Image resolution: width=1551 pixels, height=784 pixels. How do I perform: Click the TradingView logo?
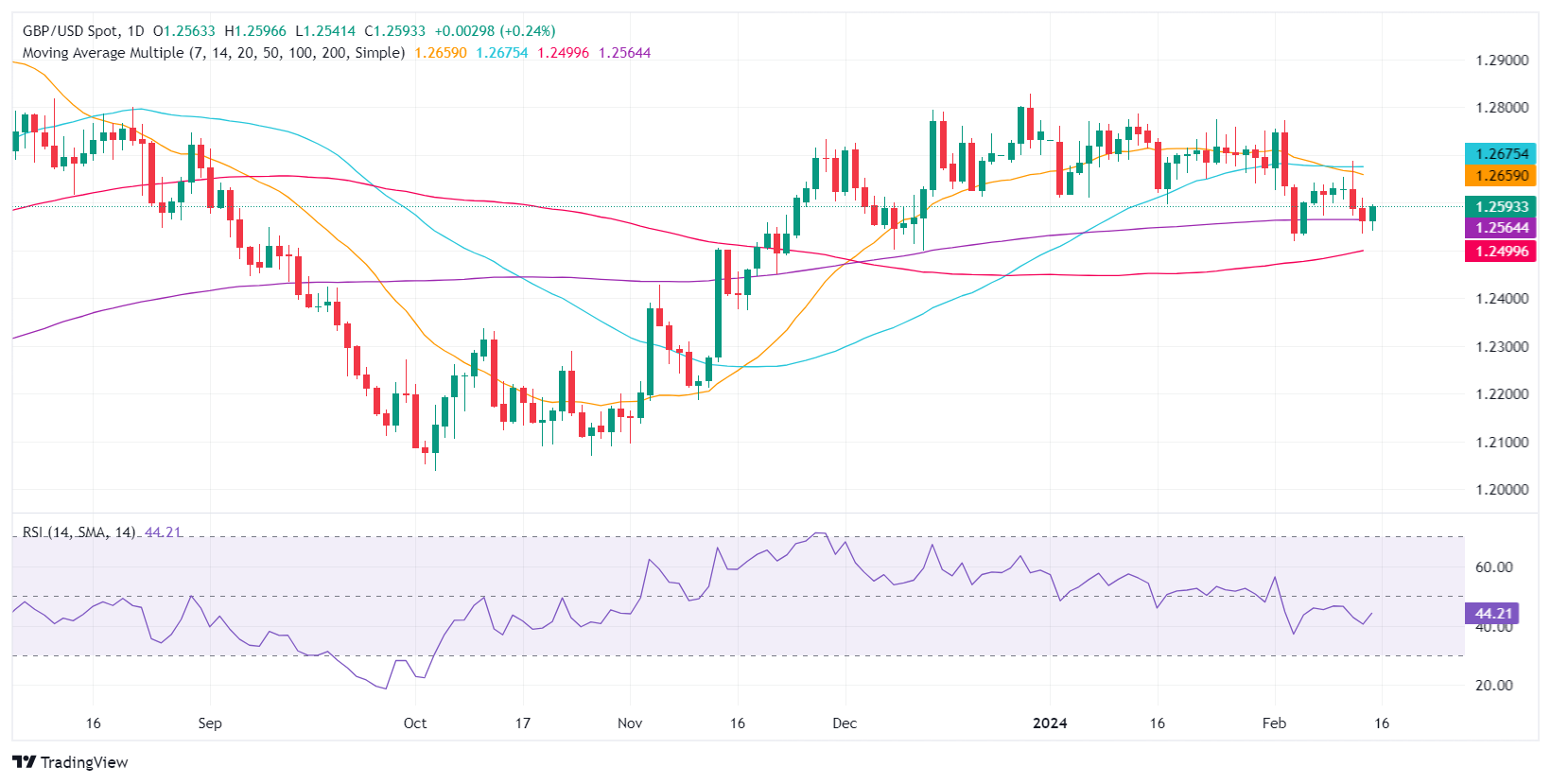point(71,762)
